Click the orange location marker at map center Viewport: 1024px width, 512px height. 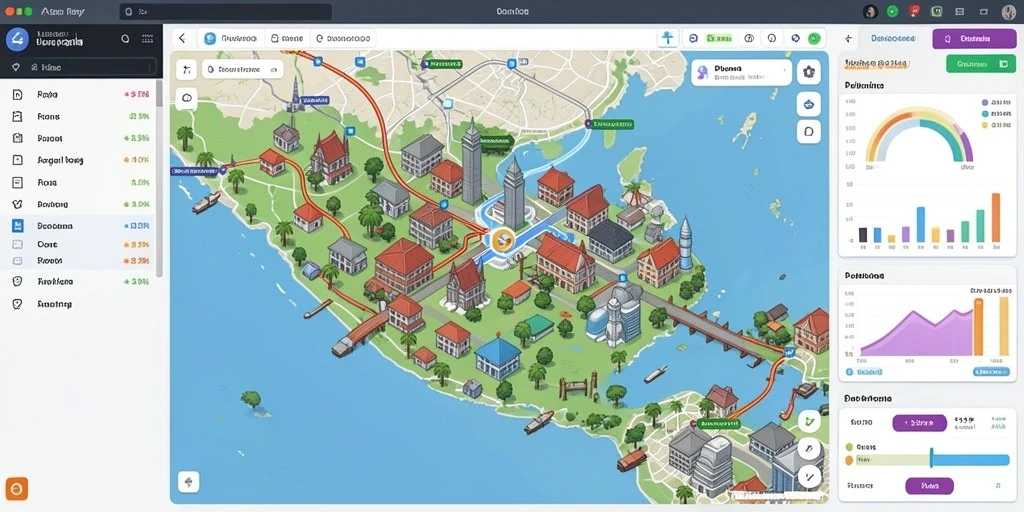pyautogui.click(x=503, y=241)
